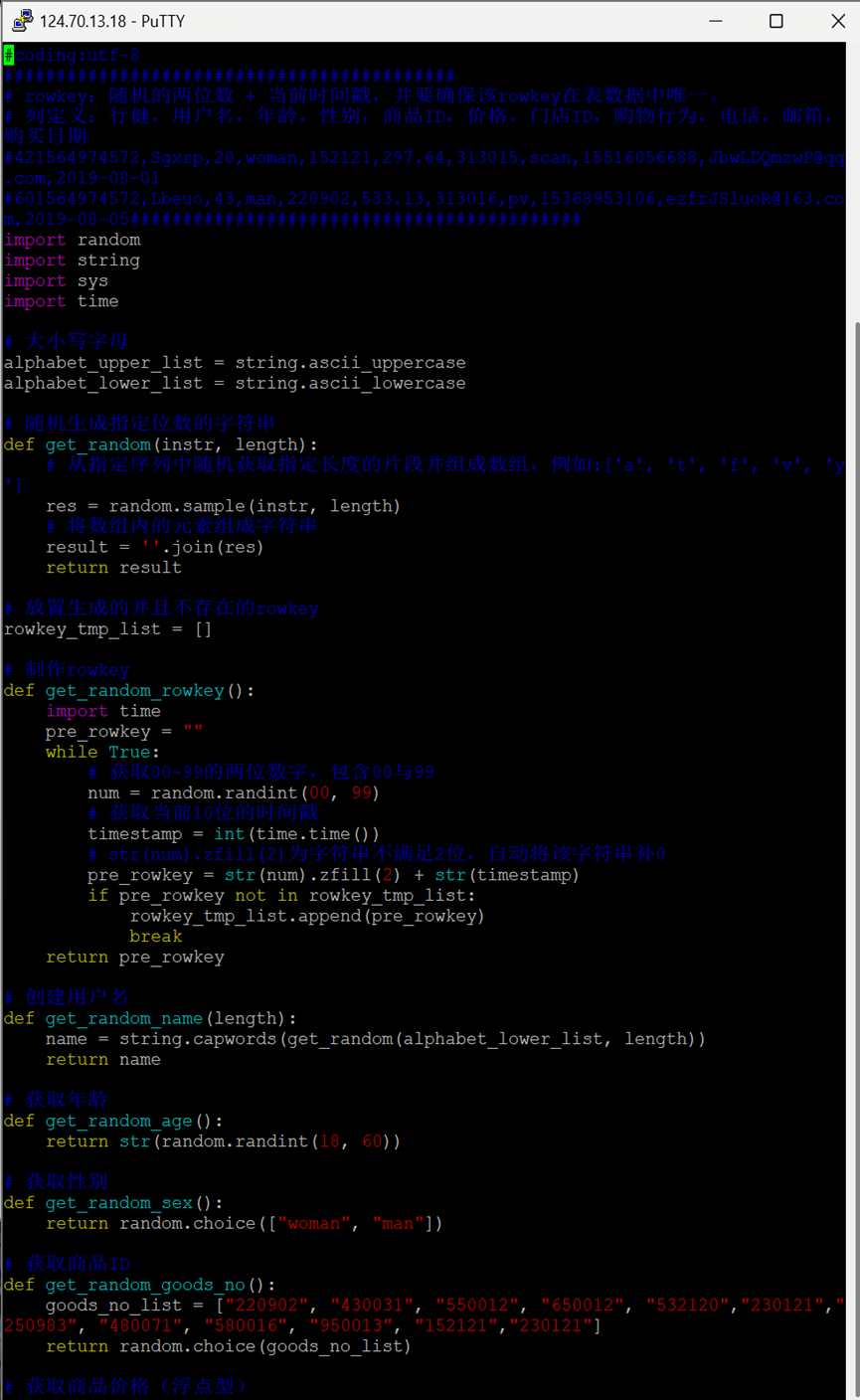860x1400 pixels.
Task: Click the comment containing '421564974572,Sqxrp'
Action: (x=425, y=168)
